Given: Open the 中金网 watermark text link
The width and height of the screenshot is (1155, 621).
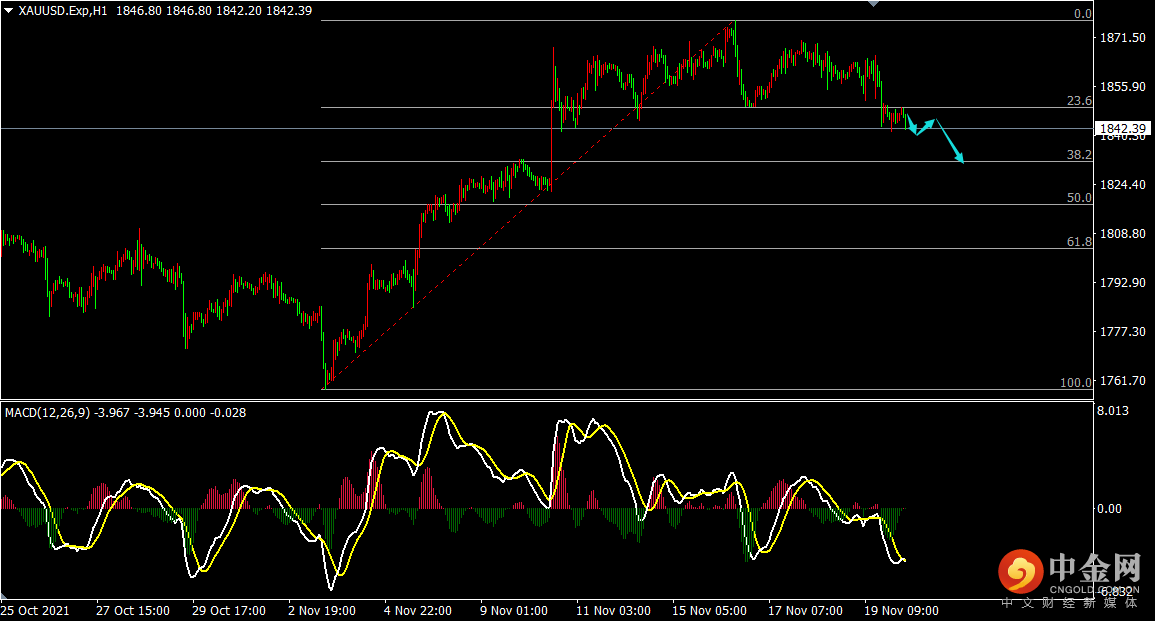Looking at the screenshot, I should [1095, 570].
